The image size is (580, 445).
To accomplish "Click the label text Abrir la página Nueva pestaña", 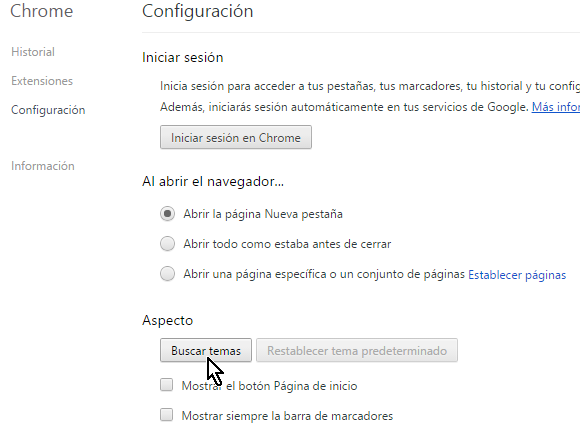I will coord(263,214).
